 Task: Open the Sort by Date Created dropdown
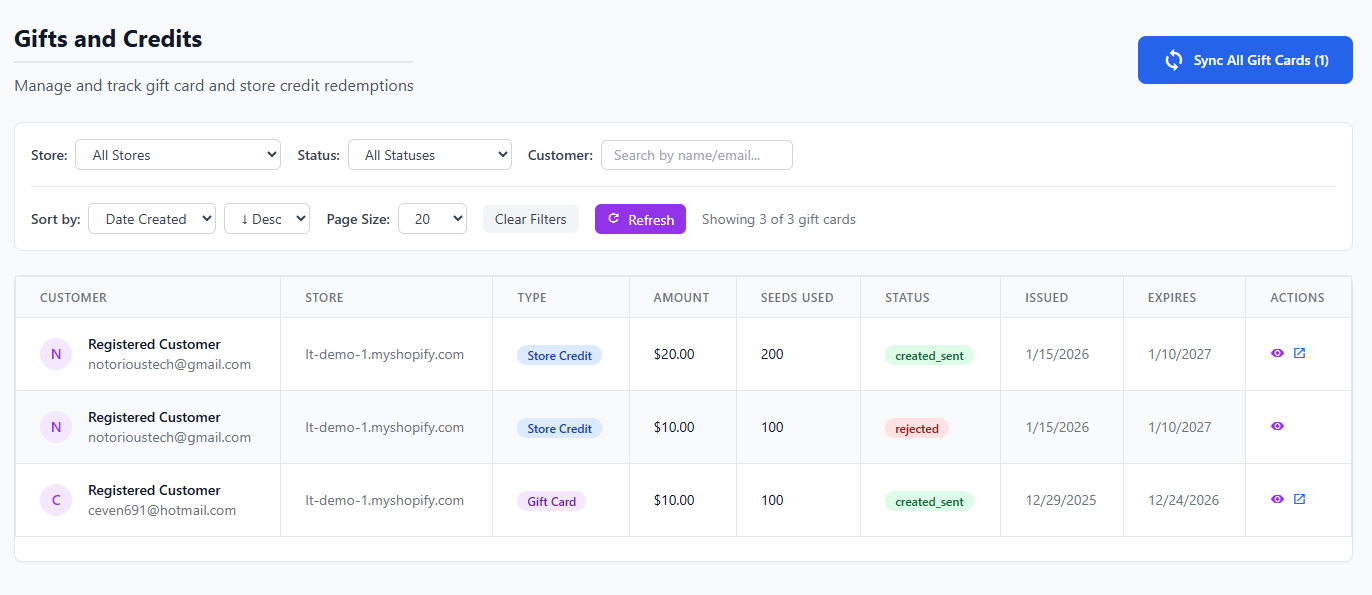[152, 219]
